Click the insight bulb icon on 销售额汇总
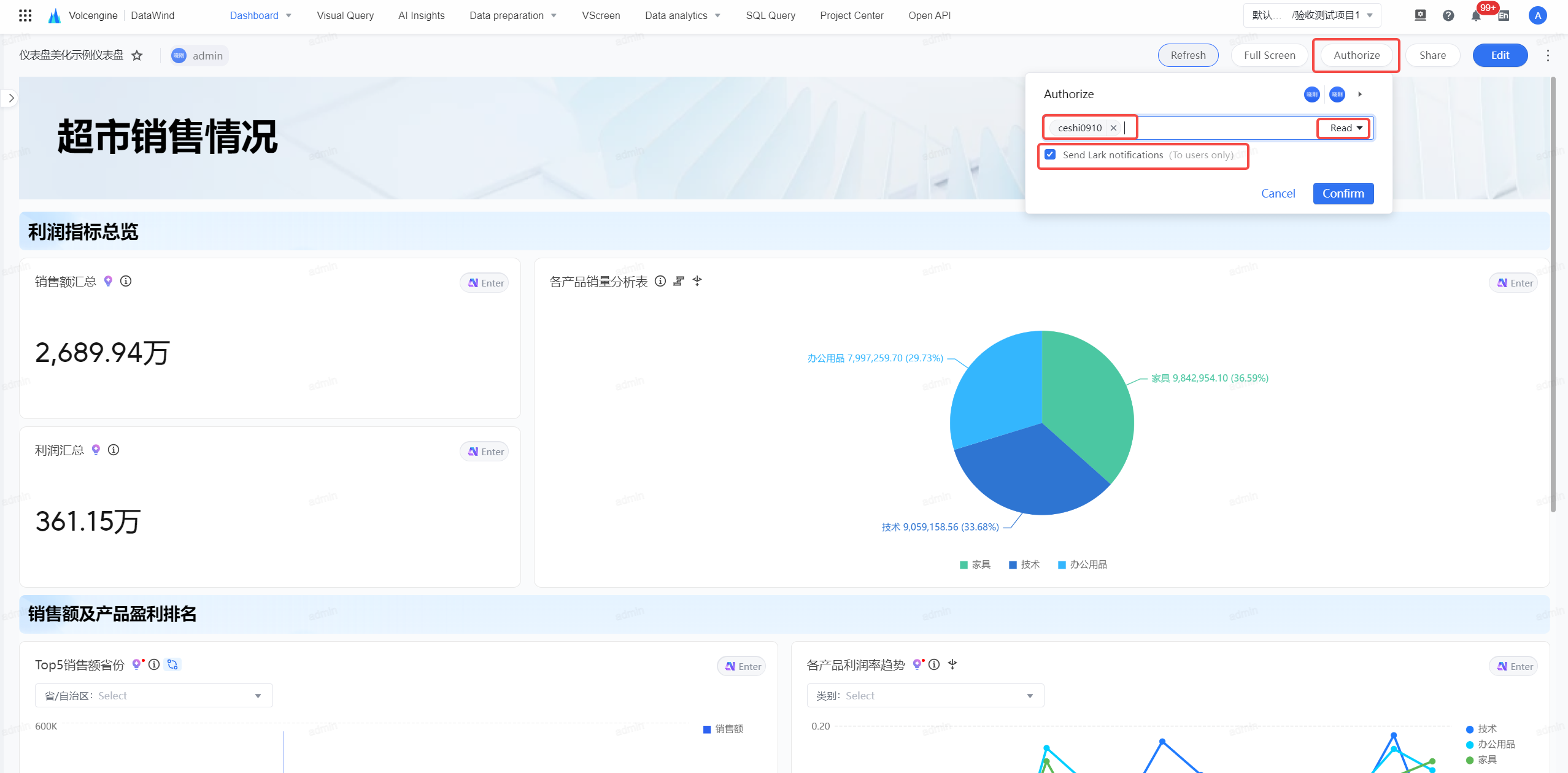The height and width of the screenshot is (773, 1568). (108, 281)
